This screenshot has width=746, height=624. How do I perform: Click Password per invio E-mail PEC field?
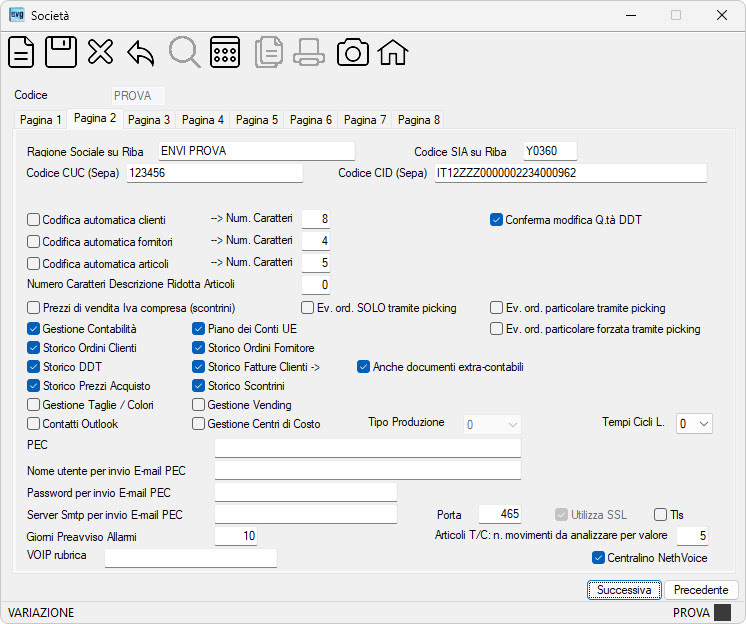click(x=305, y=492)
